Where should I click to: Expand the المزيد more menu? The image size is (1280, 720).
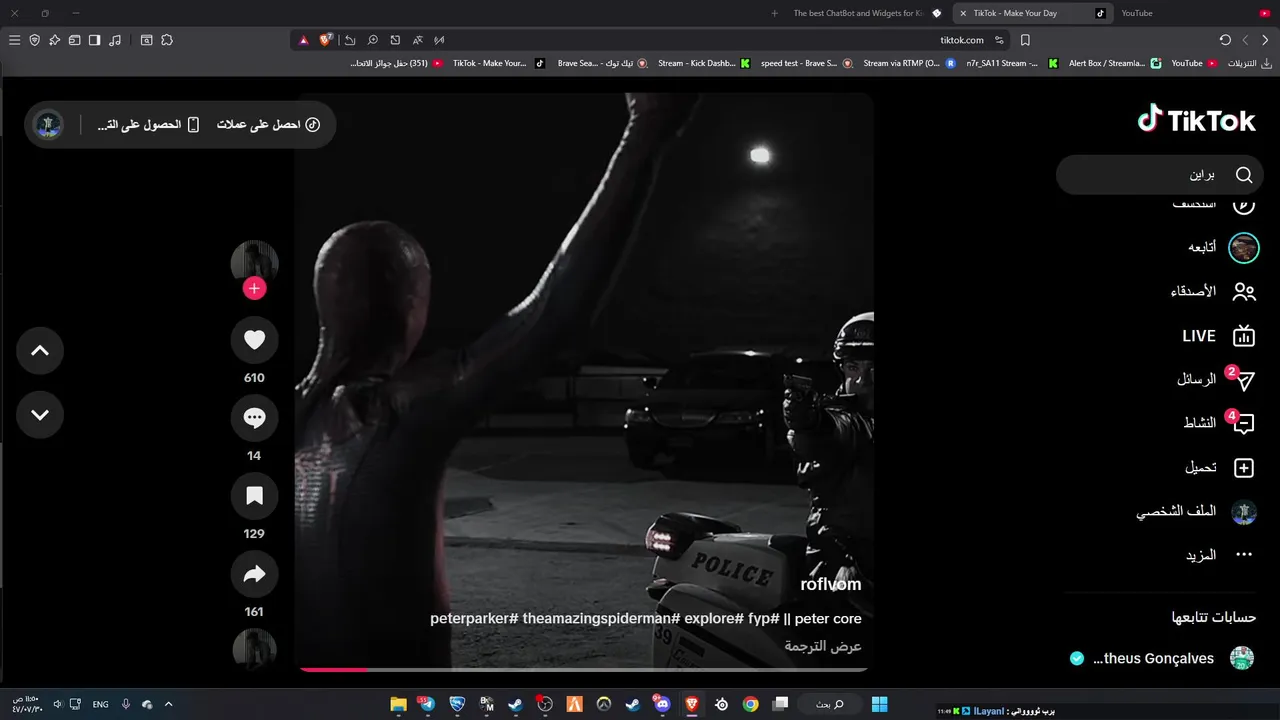click(1218, 555)
